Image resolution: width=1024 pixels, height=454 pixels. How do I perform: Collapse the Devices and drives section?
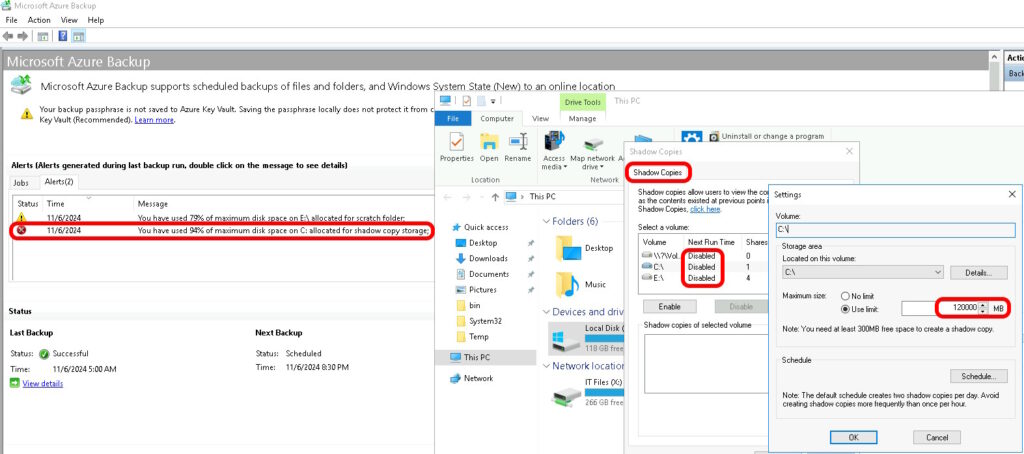click(546, 311)
